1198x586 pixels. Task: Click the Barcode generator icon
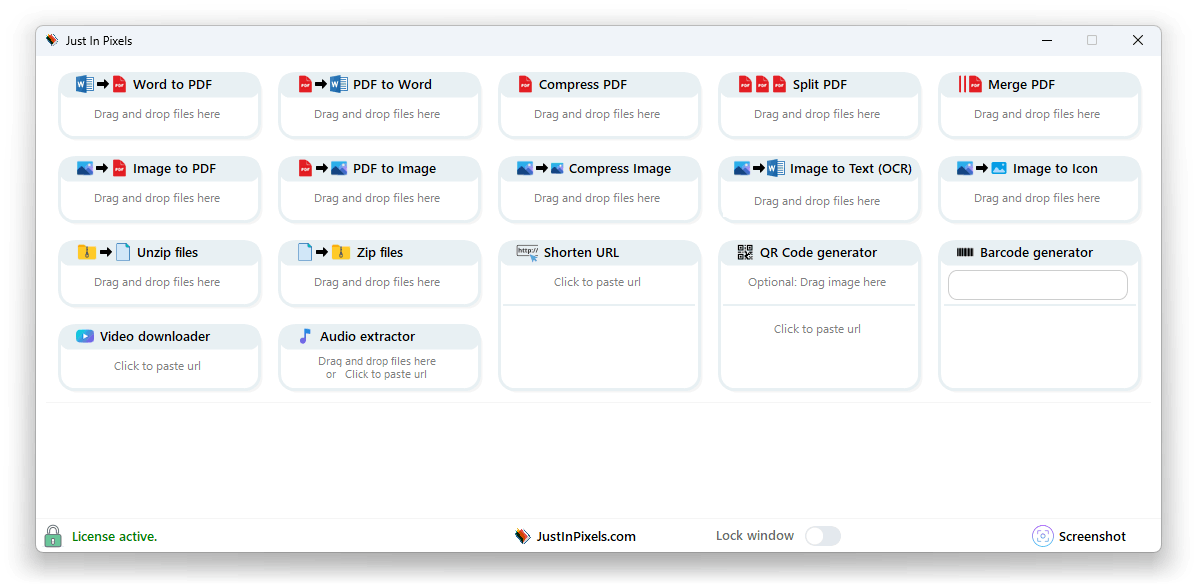(x=964, y=253)
